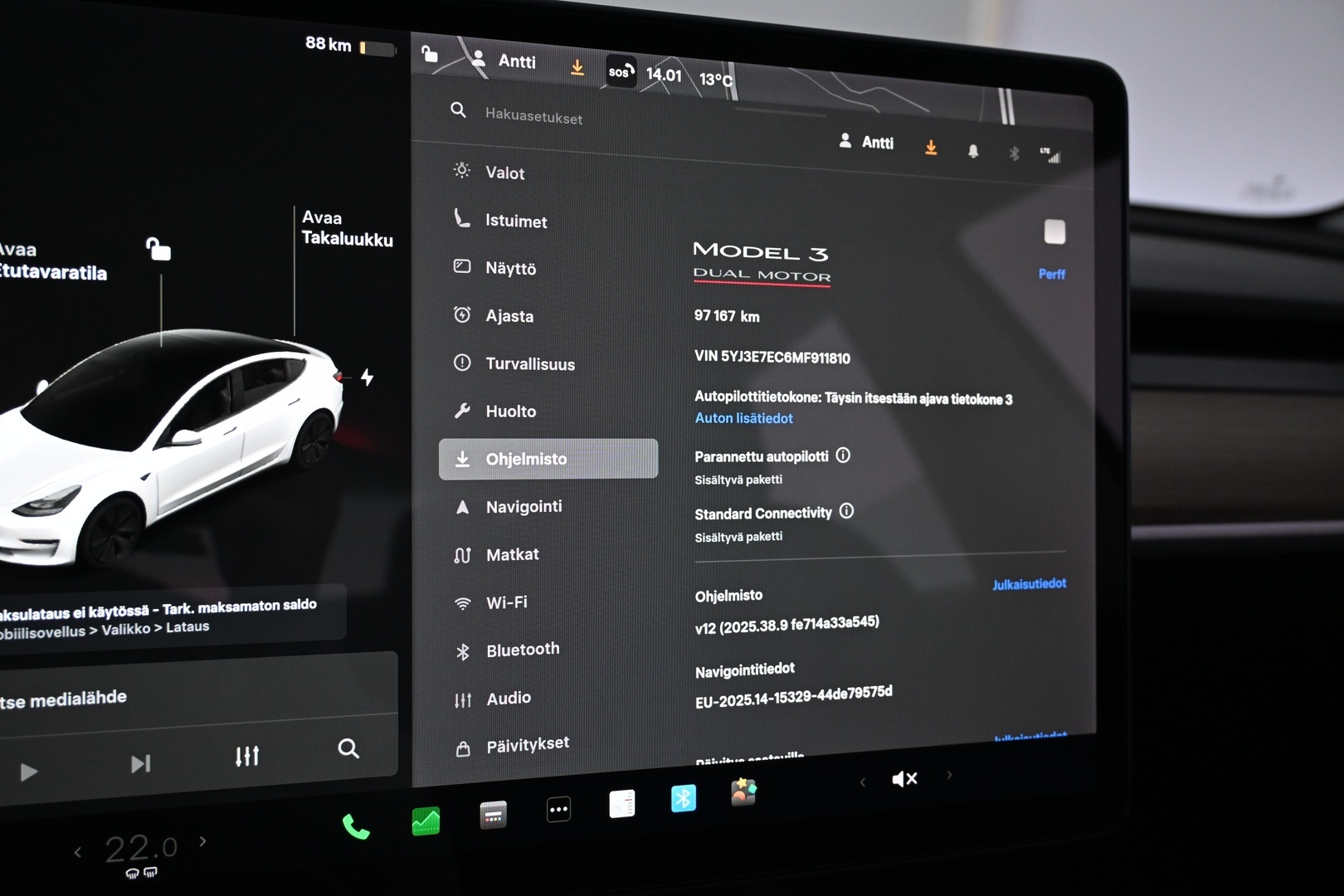Open the Julkaisutiedot release notes link

(x=1029, y=583)
